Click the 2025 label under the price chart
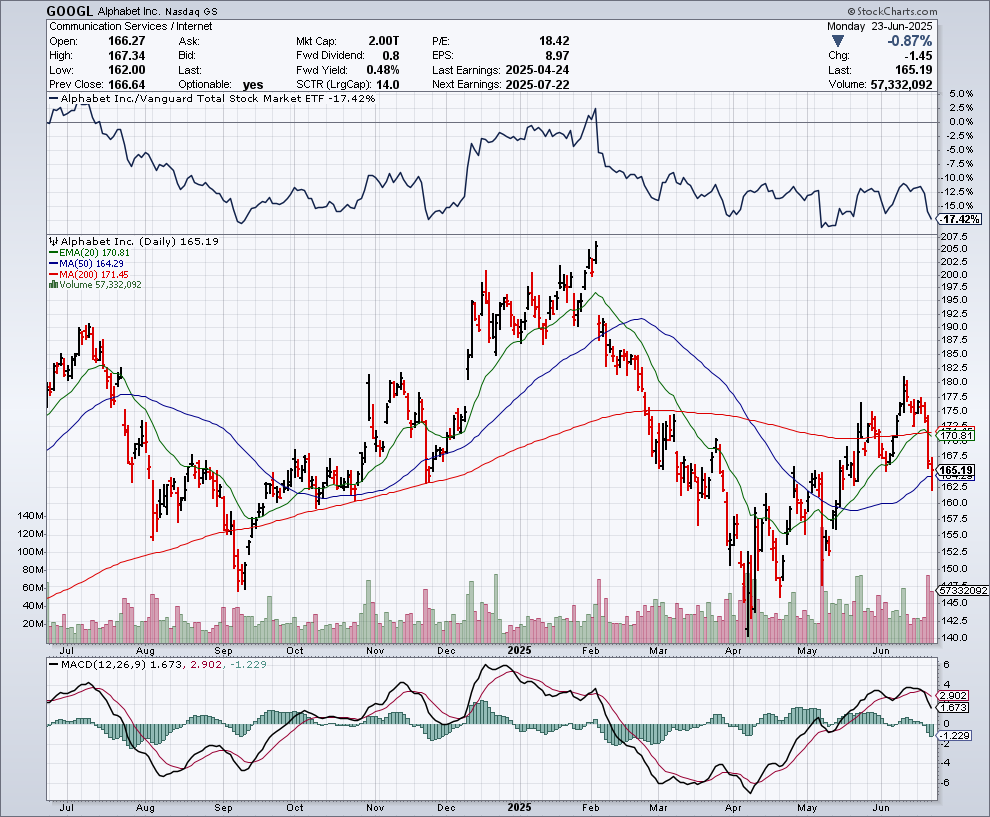 pos(520,650)
